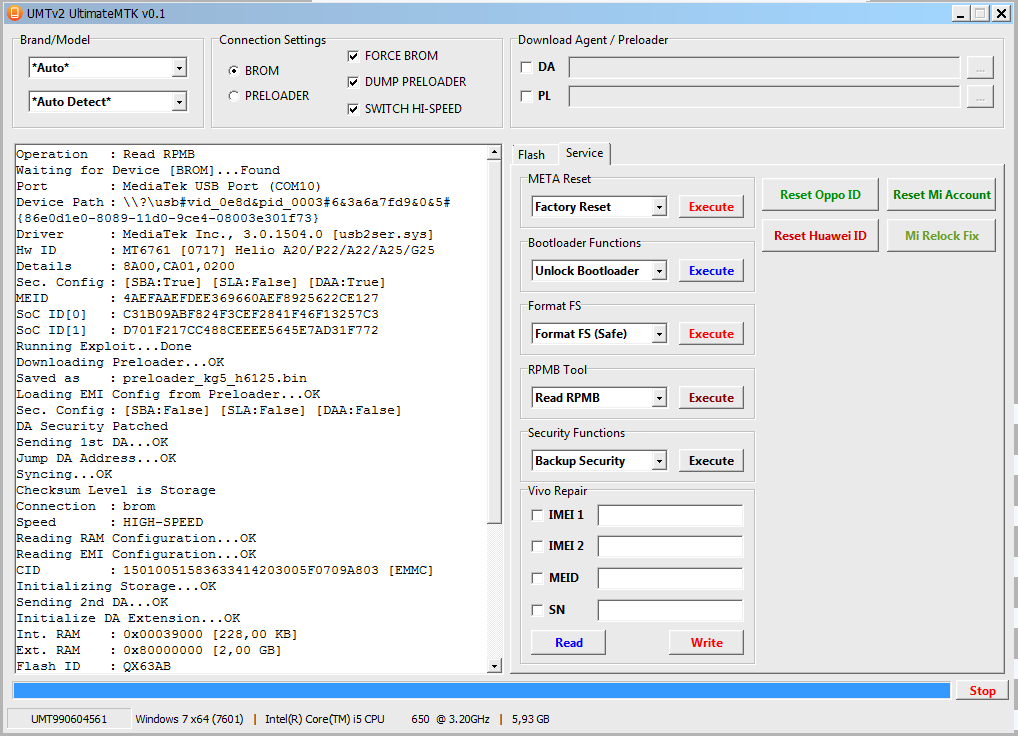
Task: Click the Mi Relock Fix button
Action: (x=941, y=236)
